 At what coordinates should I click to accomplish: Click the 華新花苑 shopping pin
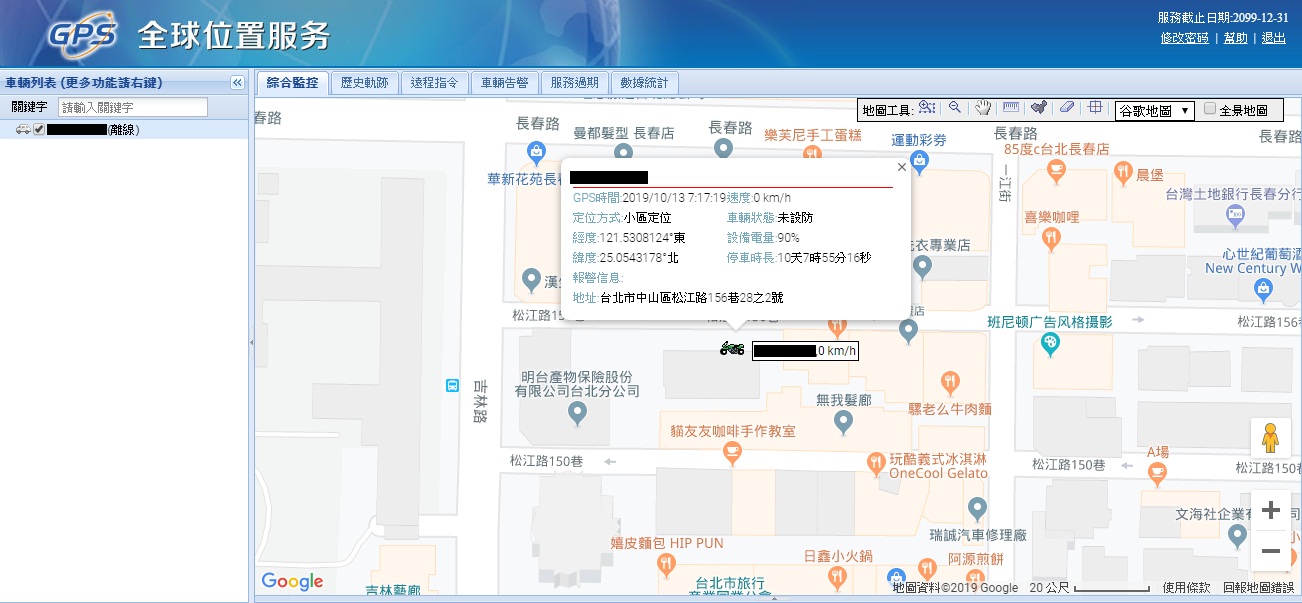pyautogui.click(x=535, y=152)
